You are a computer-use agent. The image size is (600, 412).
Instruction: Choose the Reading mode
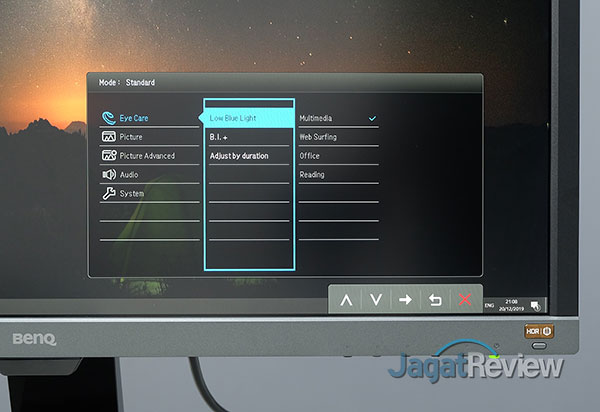312,175
